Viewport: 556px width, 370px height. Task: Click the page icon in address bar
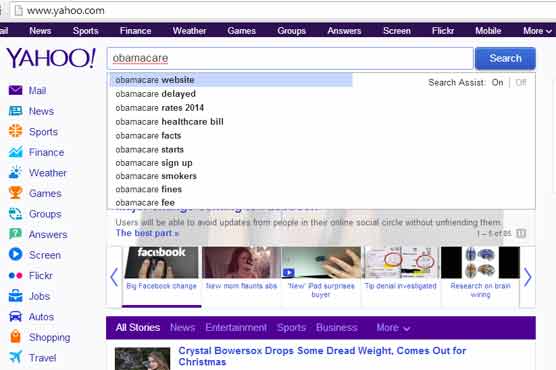(18, 10)
